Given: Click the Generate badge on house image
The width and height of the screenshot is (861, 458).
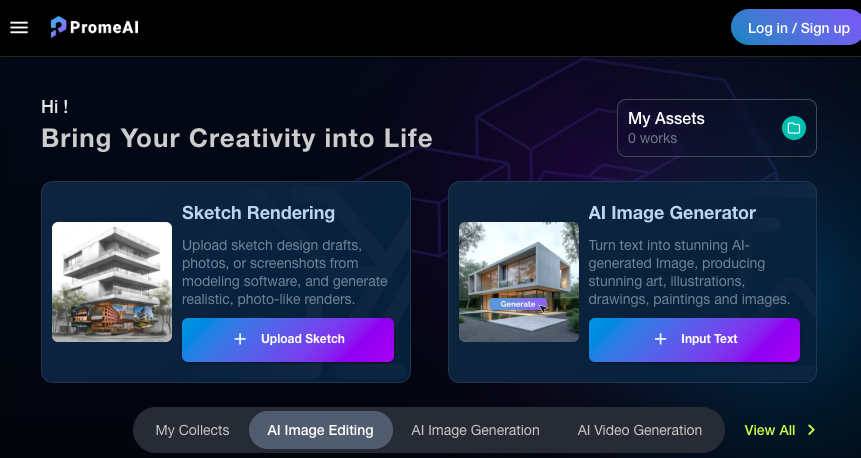Looking at the screenshot, I should 518,304.
